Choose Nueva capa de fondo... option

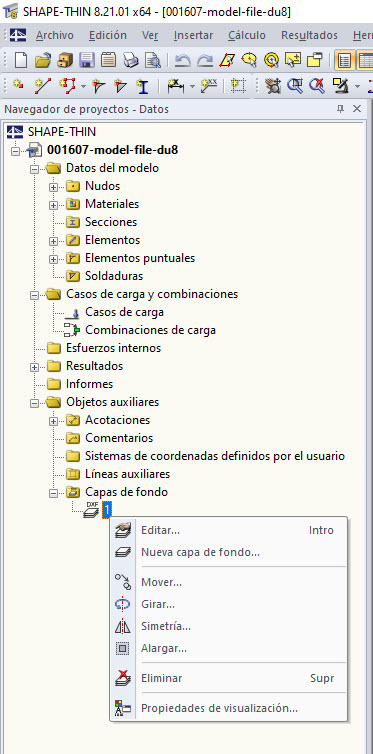tap(228, 553)
